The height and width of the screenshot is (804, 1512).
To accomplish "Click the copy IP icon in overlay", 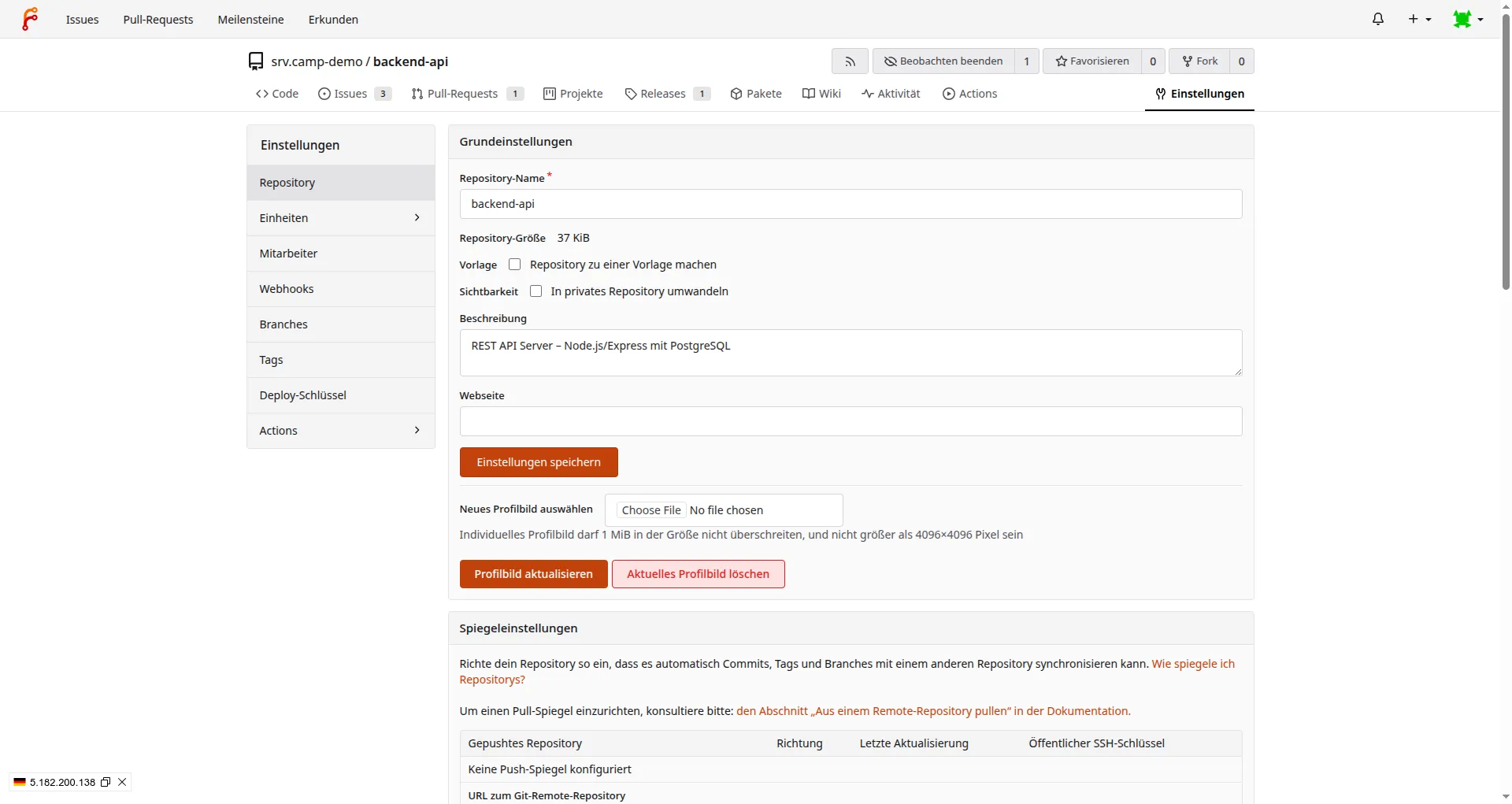I will click(106, 782).
